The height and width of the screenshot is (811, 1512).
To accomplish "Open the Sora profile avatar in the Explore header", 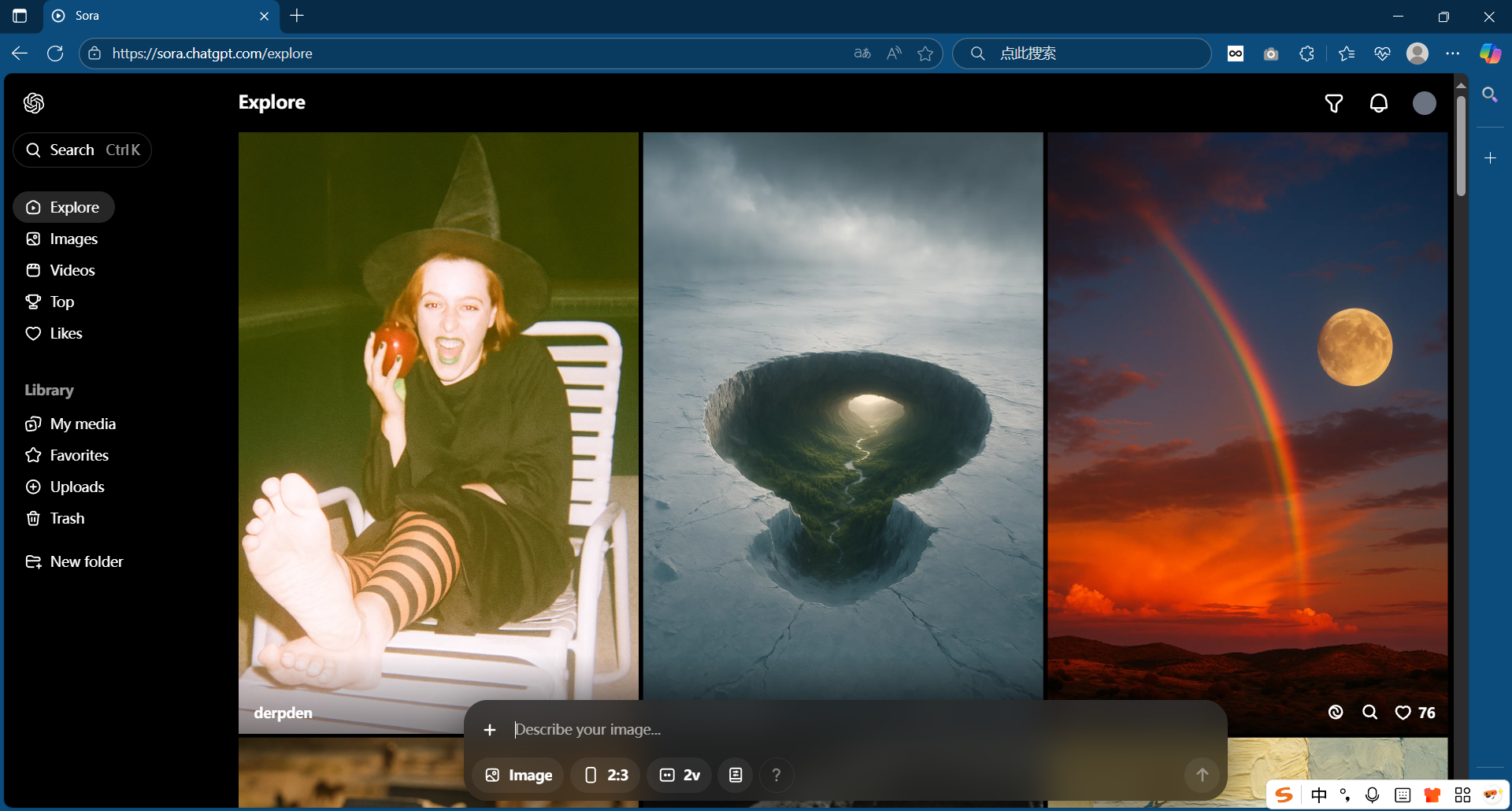I will [x=1425, y=103].
